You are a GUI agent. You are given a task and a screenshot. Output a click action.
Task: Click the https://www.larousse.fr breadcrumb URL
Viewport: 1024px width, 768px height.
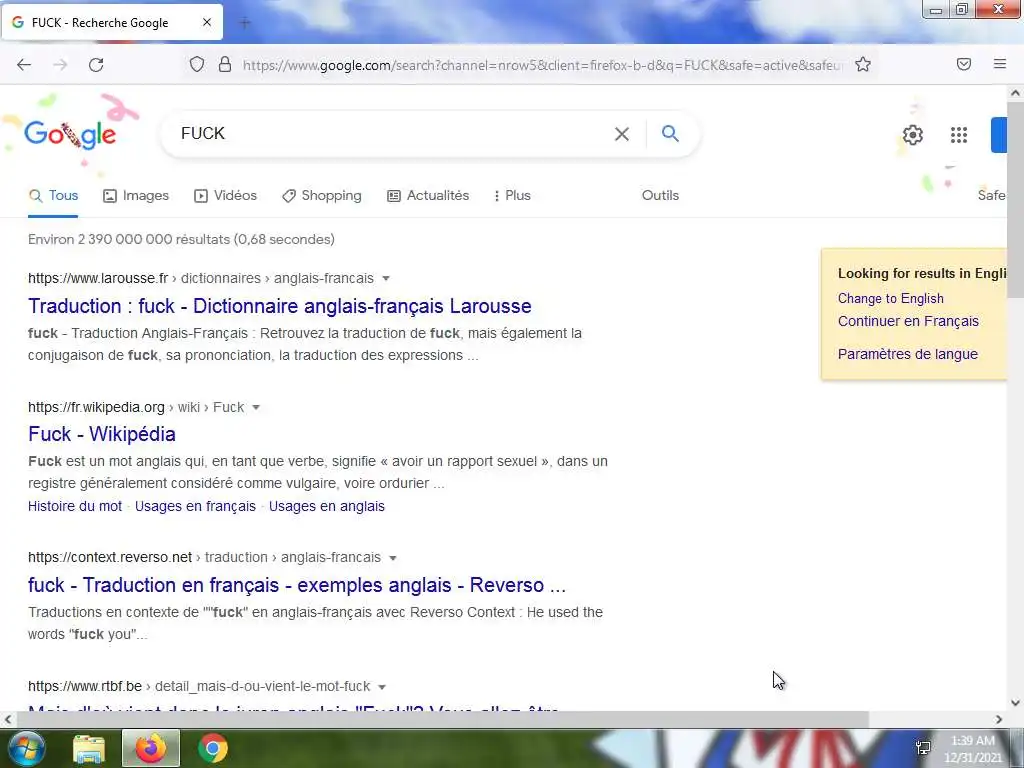pos(98,278)
